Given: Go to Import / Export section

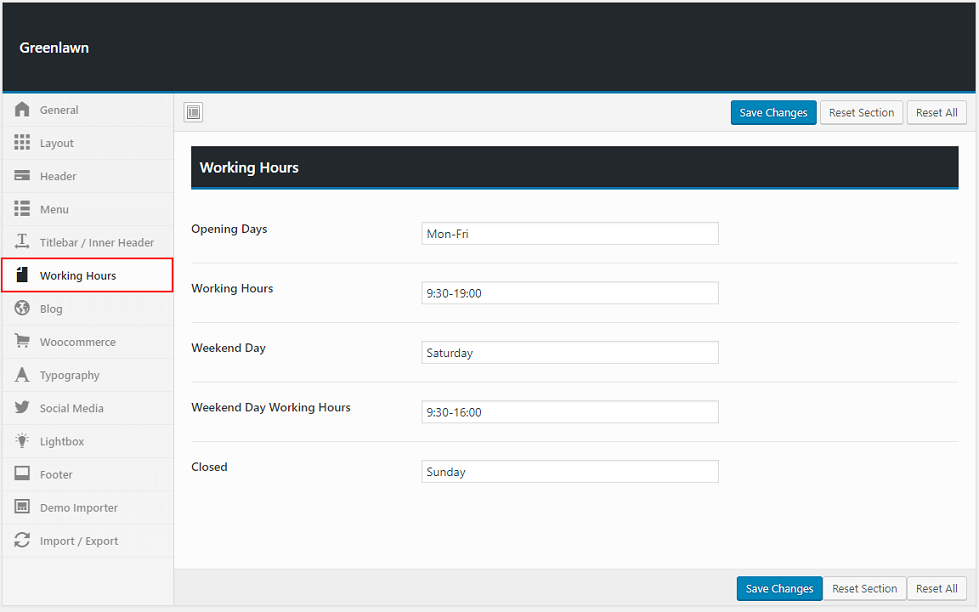Looking at the screenshot, I should point(78,541).
